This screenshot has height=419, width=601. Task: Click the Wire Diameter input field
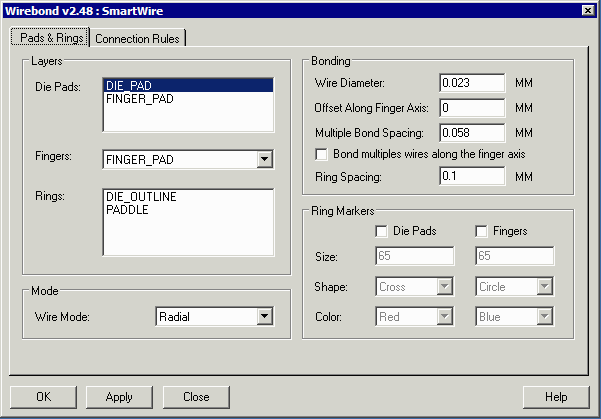(472, 83)
